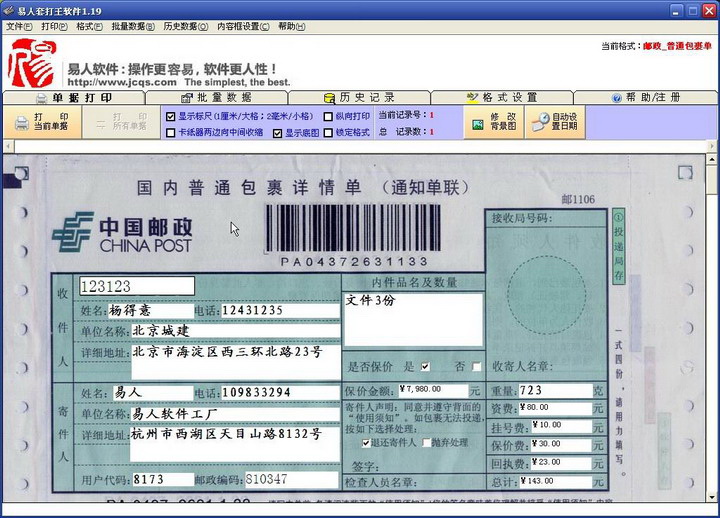Toggle 退还寄件人 checkbox
The height and width of the screenshot is (518, 720).
(x=366, y=443)
